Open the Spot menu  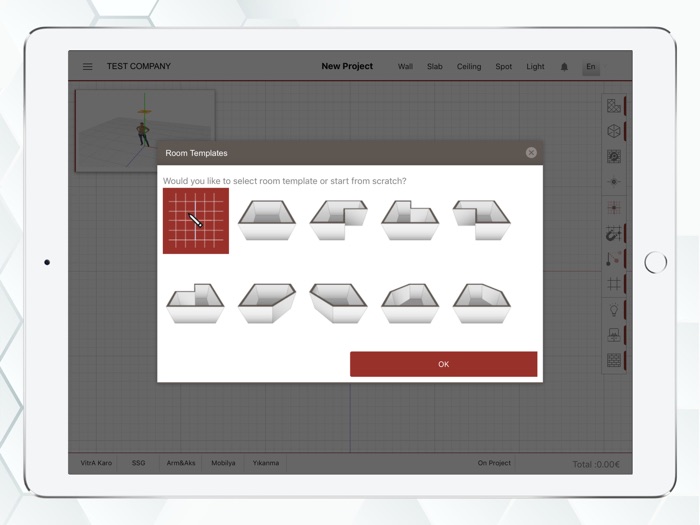[x=504, y=67]
